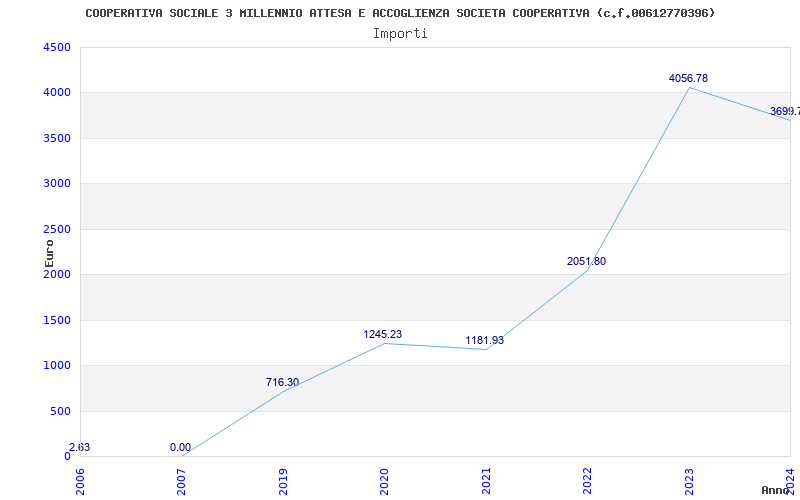The width and height of the screenshot is (800, 500).
Task: Click the 2007 x-axis year label
Action: (x=181, y=482)
